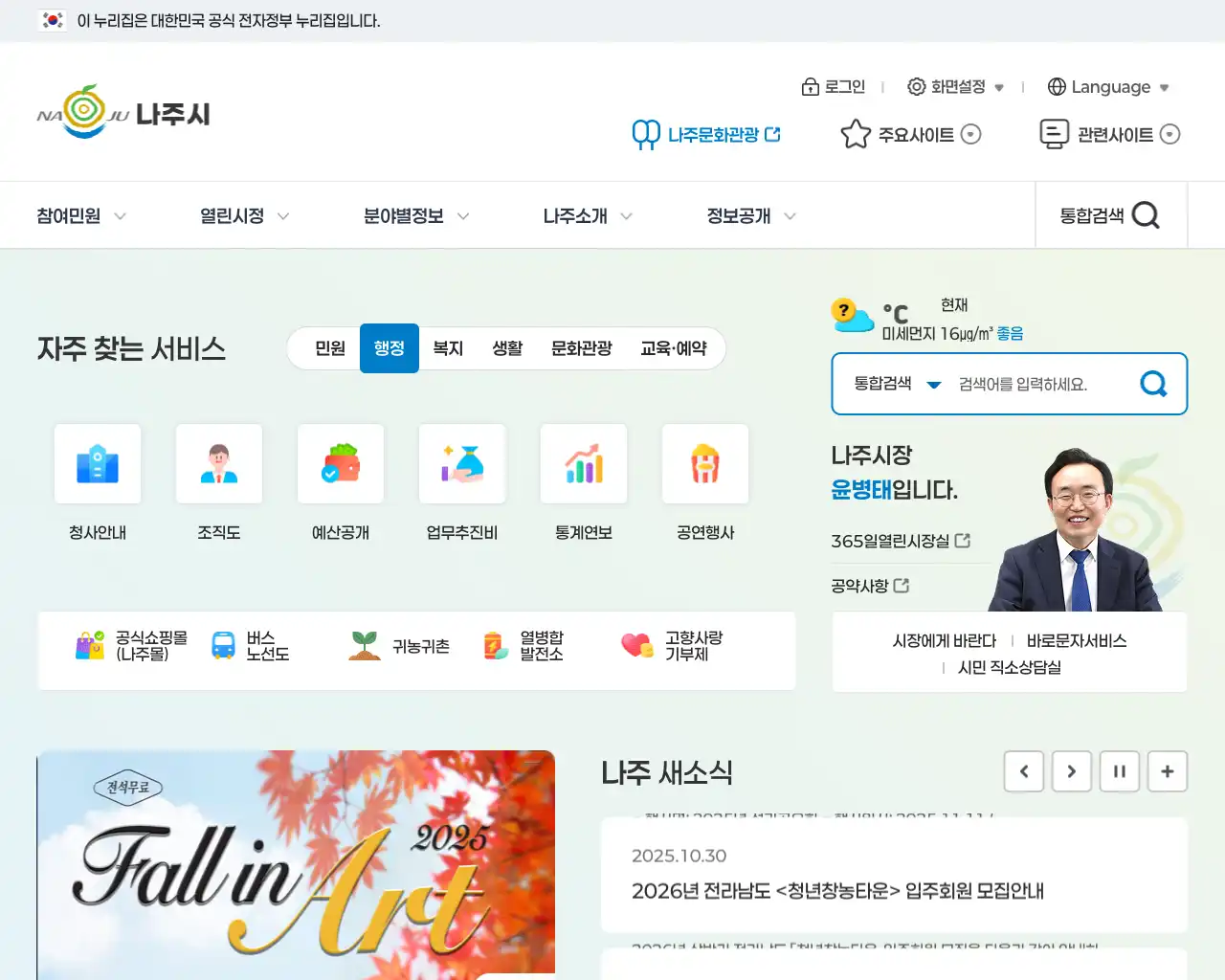1225x980 pixels.
Task: Select the 버스 노선도 bus icon
Action: pyautogui.click(x=224, y=646)
